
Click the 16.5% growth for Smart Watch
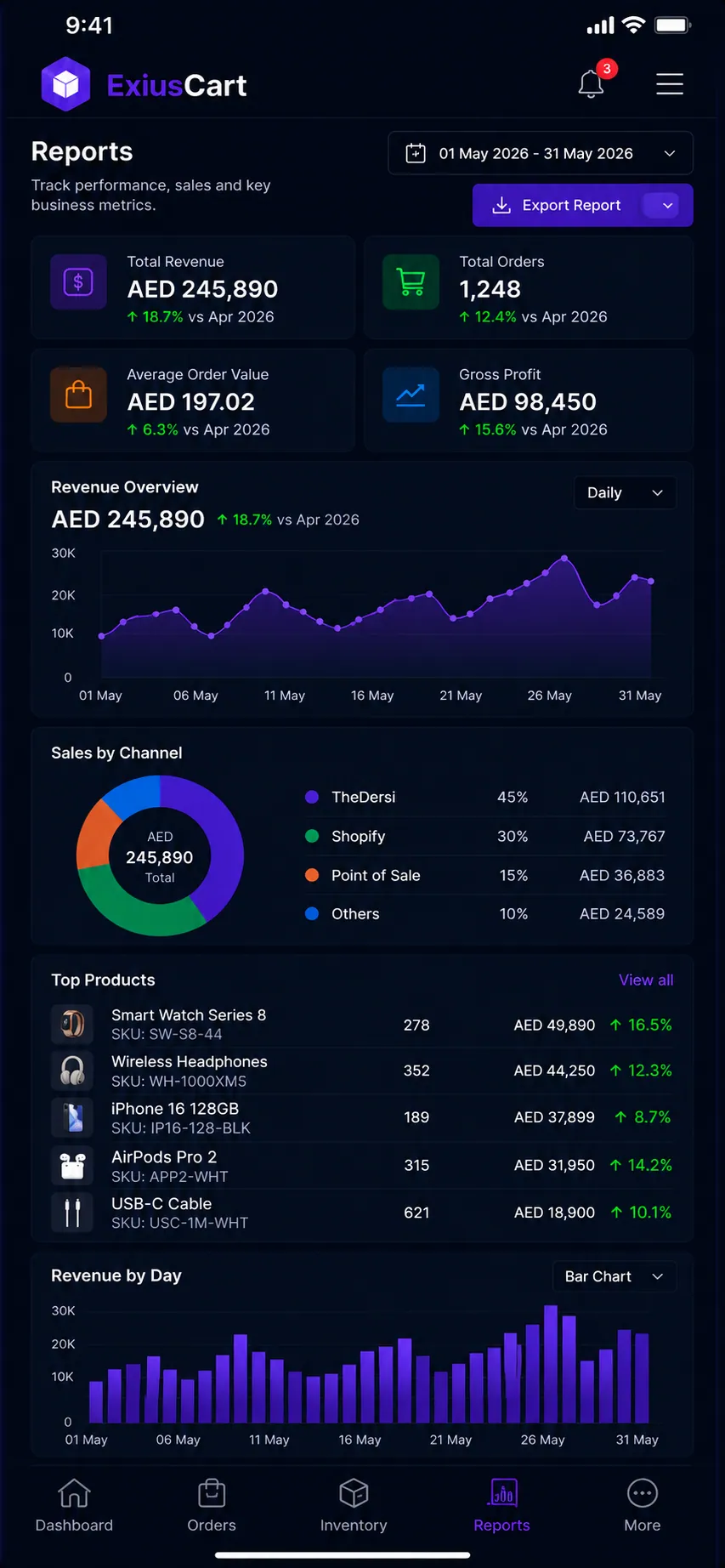point(641,1025)
